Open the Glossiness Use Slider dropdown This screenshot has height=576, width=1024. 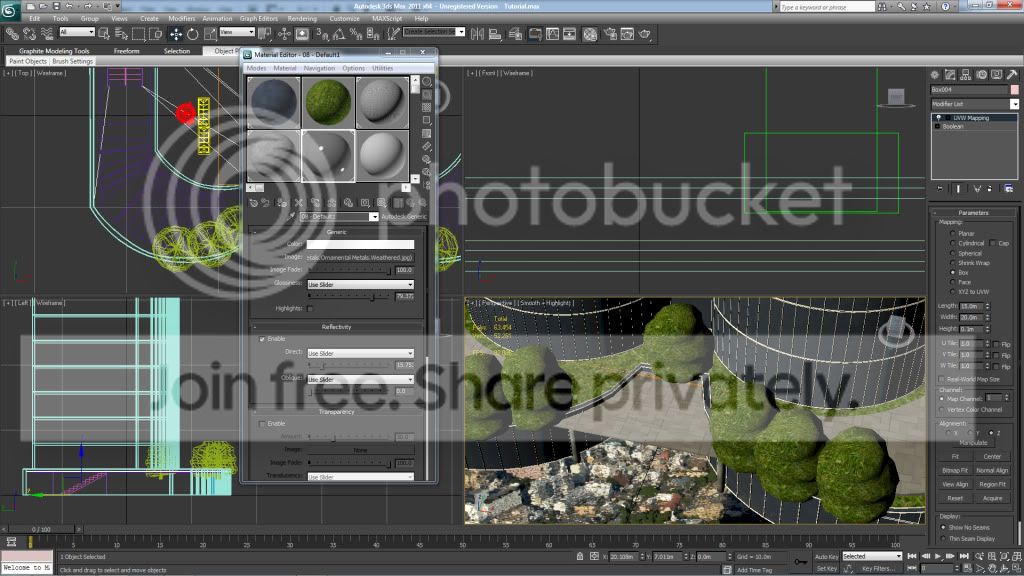[360, 285]
